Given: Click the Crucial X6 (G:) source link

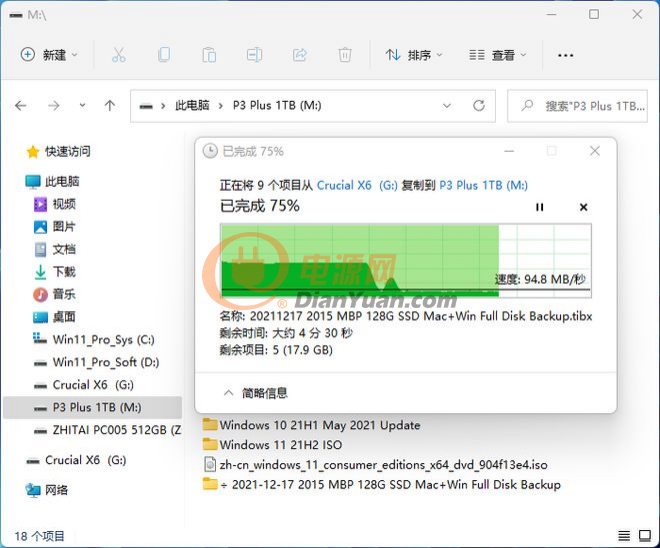Looking at the screenshot, I should point(357,185).
